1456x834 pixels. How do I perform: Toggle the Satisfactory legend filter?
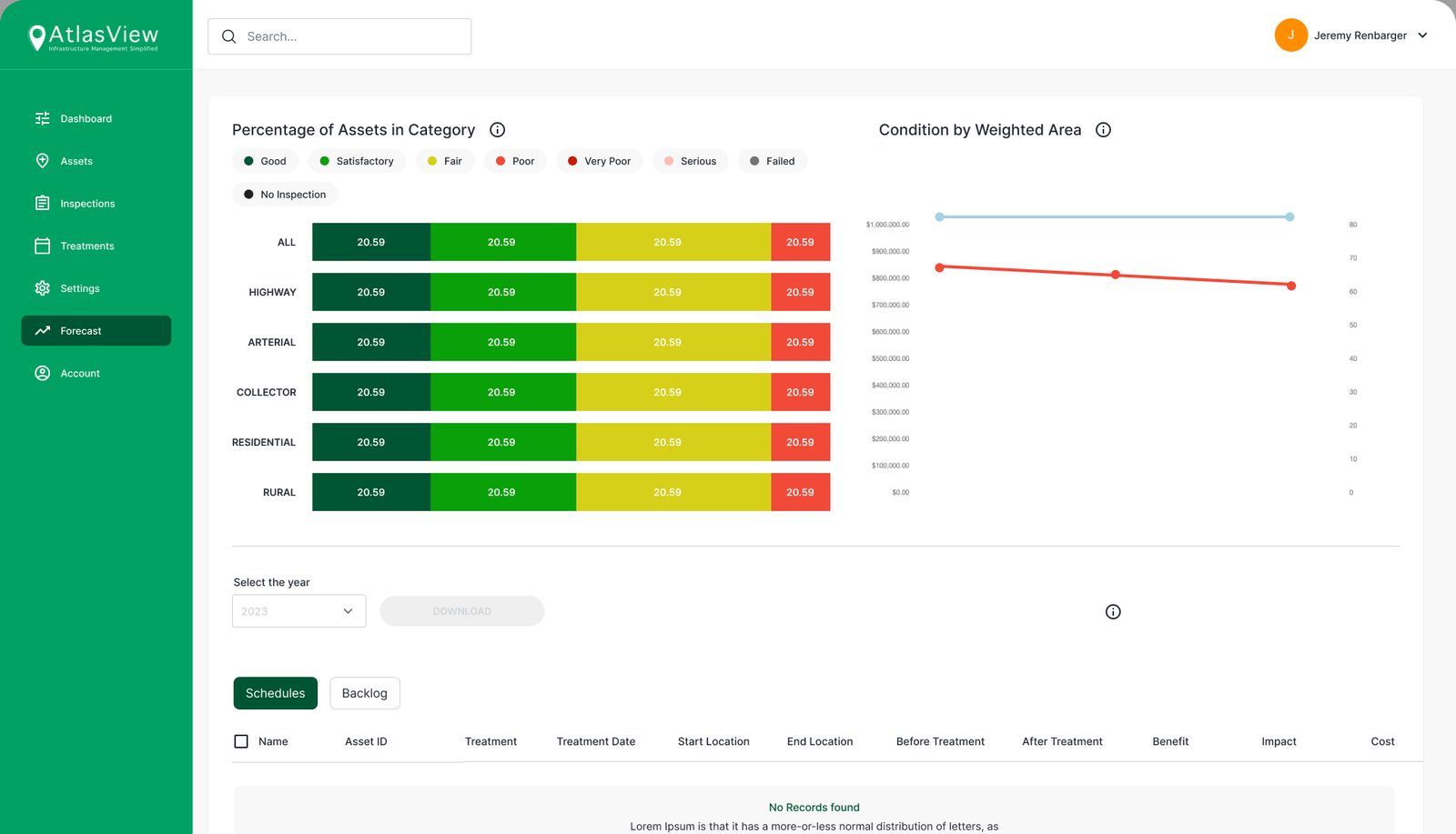point(357,161)
